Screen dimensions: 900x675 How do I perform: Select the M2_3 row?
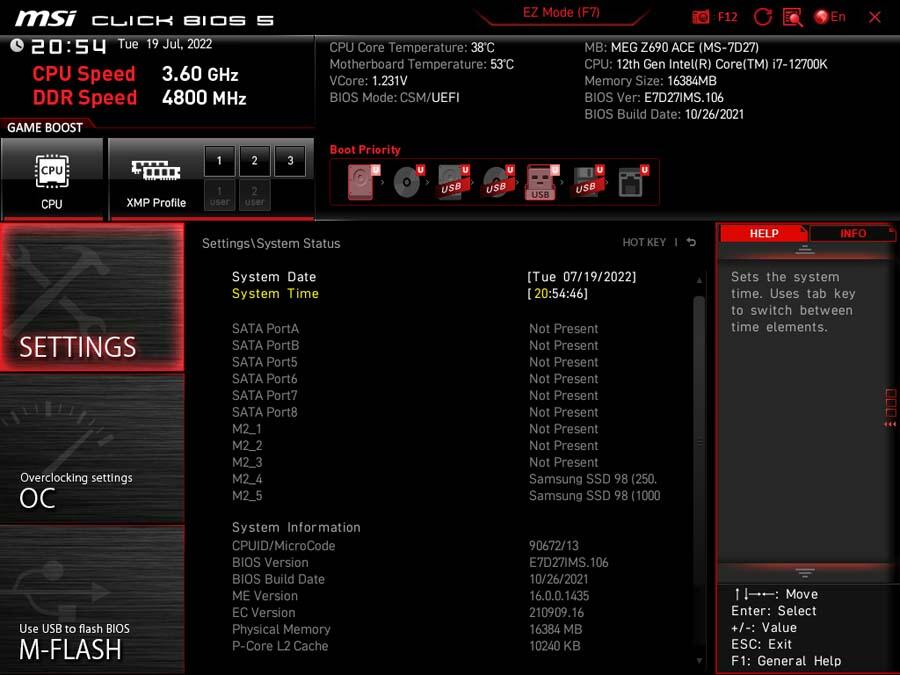[x=446, y=461]
